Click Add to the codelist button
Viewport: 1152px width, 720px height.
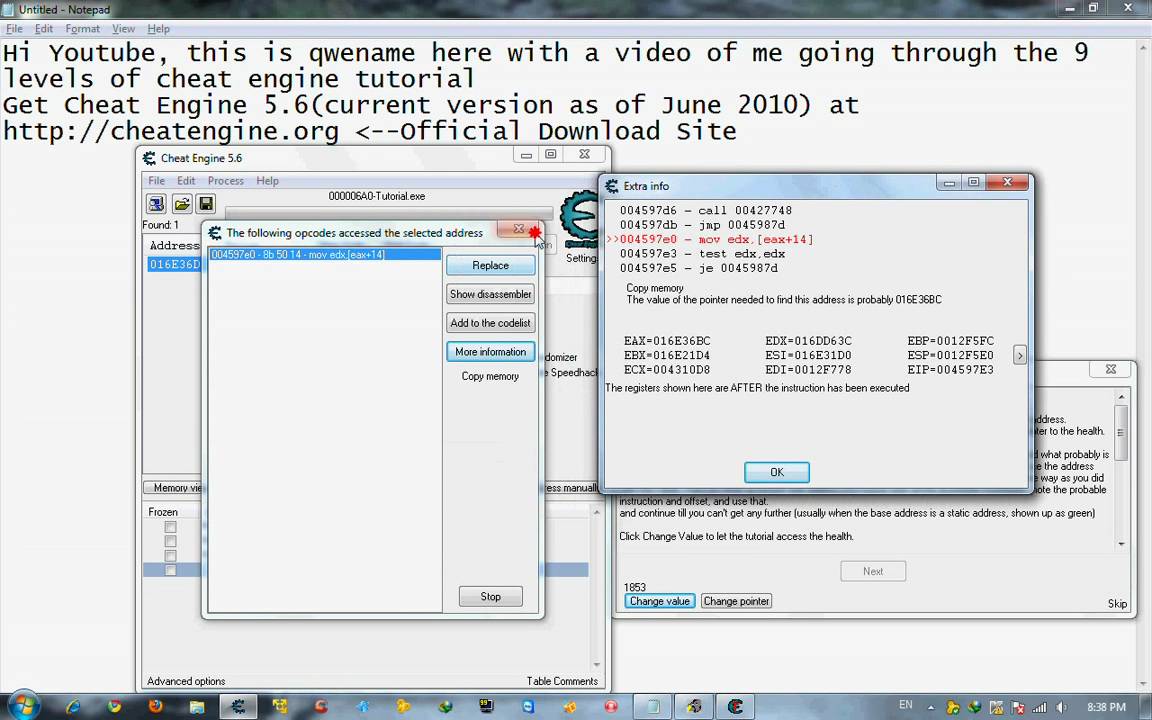tap(490, 323)
